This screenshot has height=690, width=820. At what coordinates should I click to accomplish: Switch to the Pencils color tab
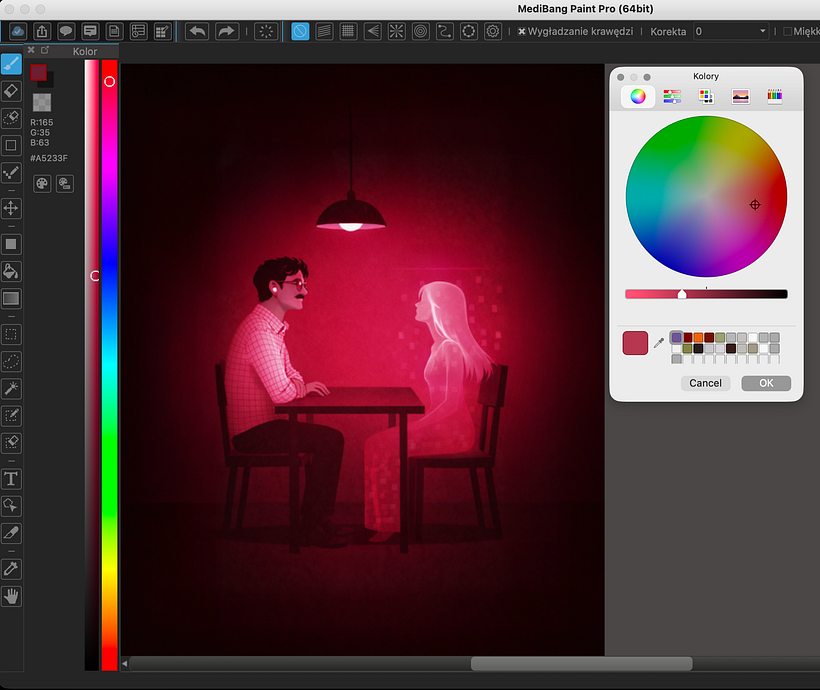774,97
